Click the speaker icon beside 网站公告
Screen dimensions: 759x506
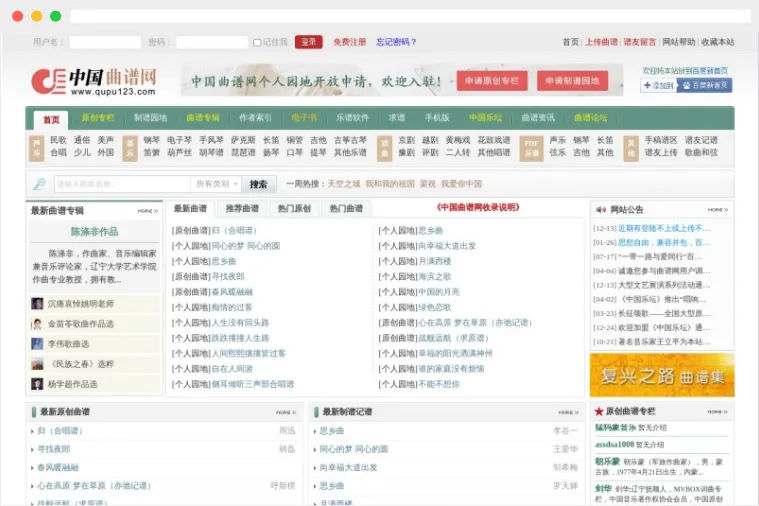[x=600, y=210]
